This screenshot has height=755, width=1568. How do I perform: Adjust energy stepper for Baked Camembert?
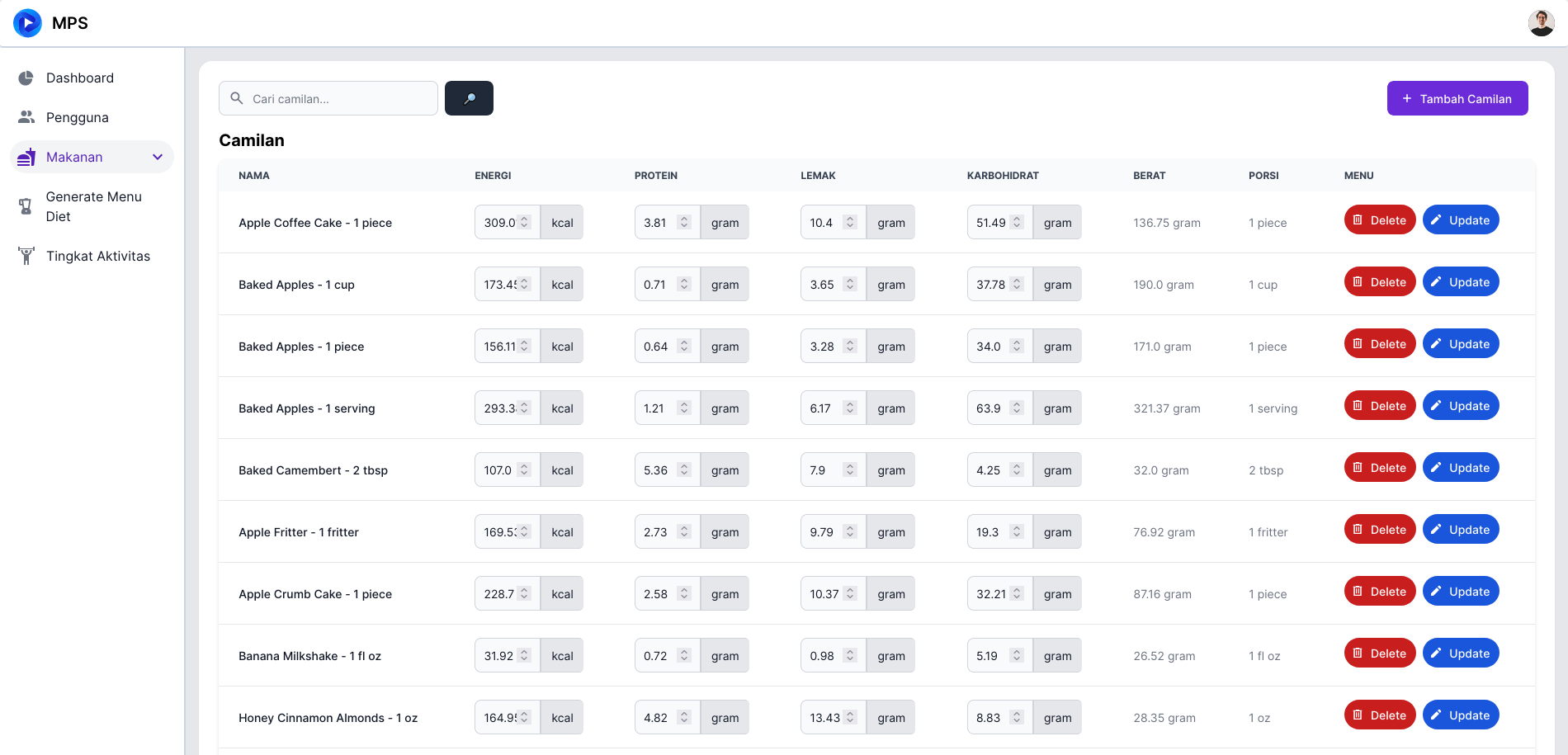[x=524, y=470]
